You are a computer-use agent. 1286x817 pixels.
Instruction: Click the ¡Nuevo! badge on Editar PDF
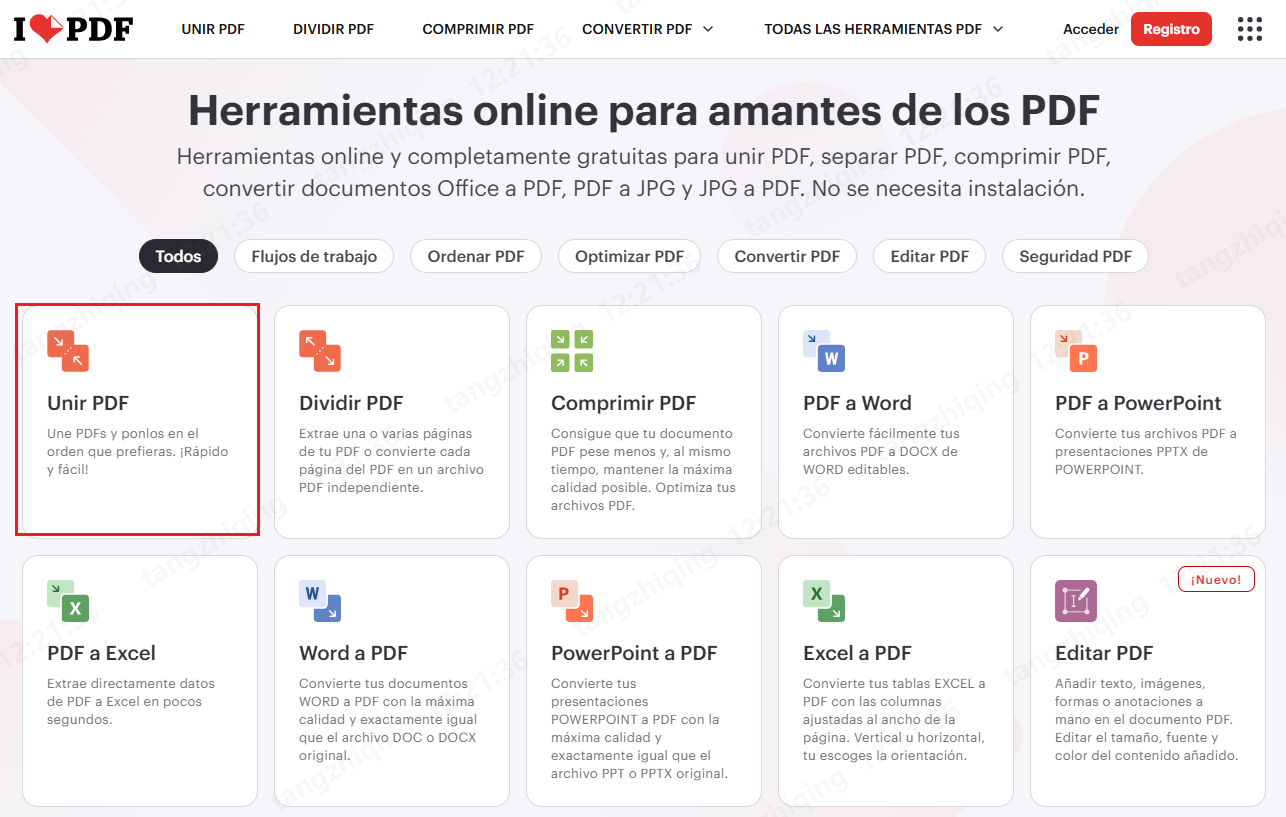1216,579
